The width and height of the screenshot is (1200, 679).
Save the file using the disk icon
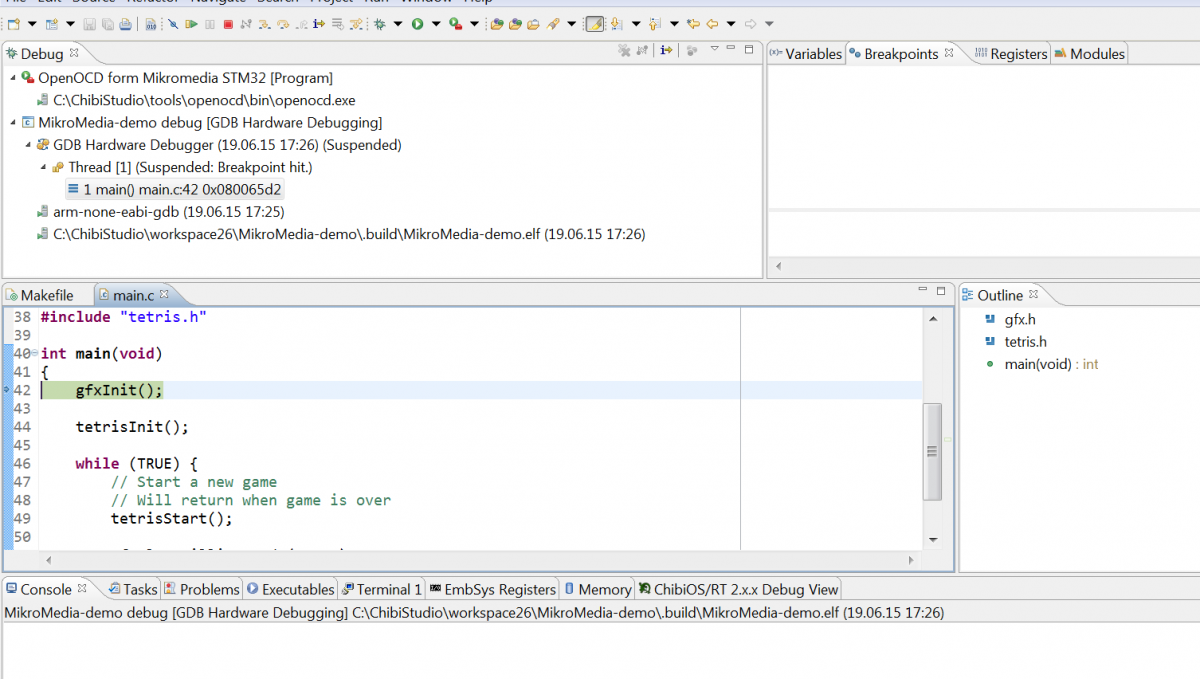(90, 23)
